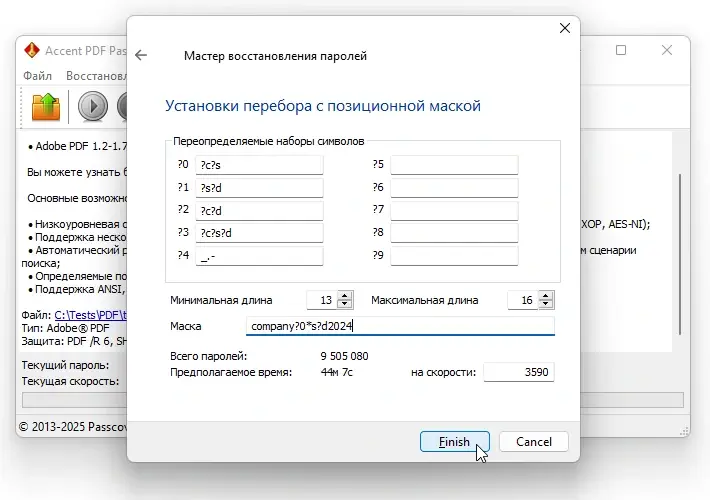Click the empty ?6 charset field
The image size is (710, 500).
(454, 188)
